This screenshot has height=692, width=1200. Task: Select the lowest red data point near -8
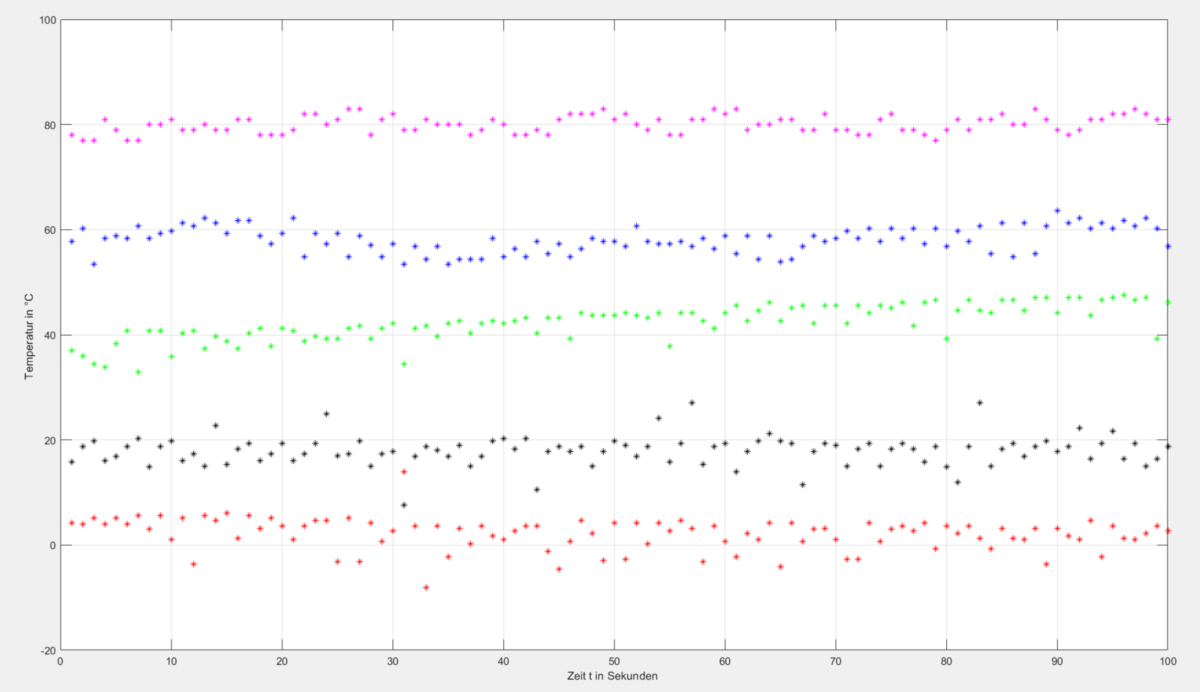426,587
